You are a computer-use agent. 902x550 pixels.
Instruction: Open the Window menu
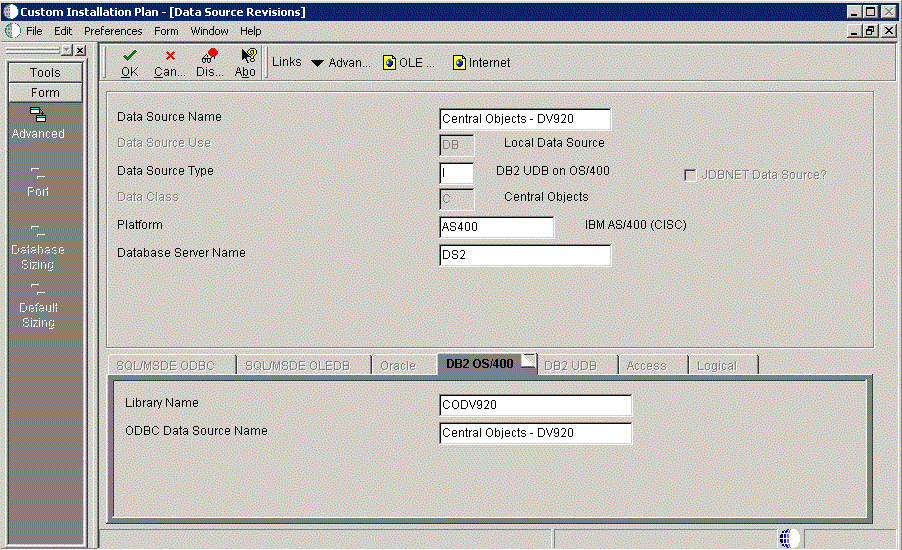[x=209, y=31]
